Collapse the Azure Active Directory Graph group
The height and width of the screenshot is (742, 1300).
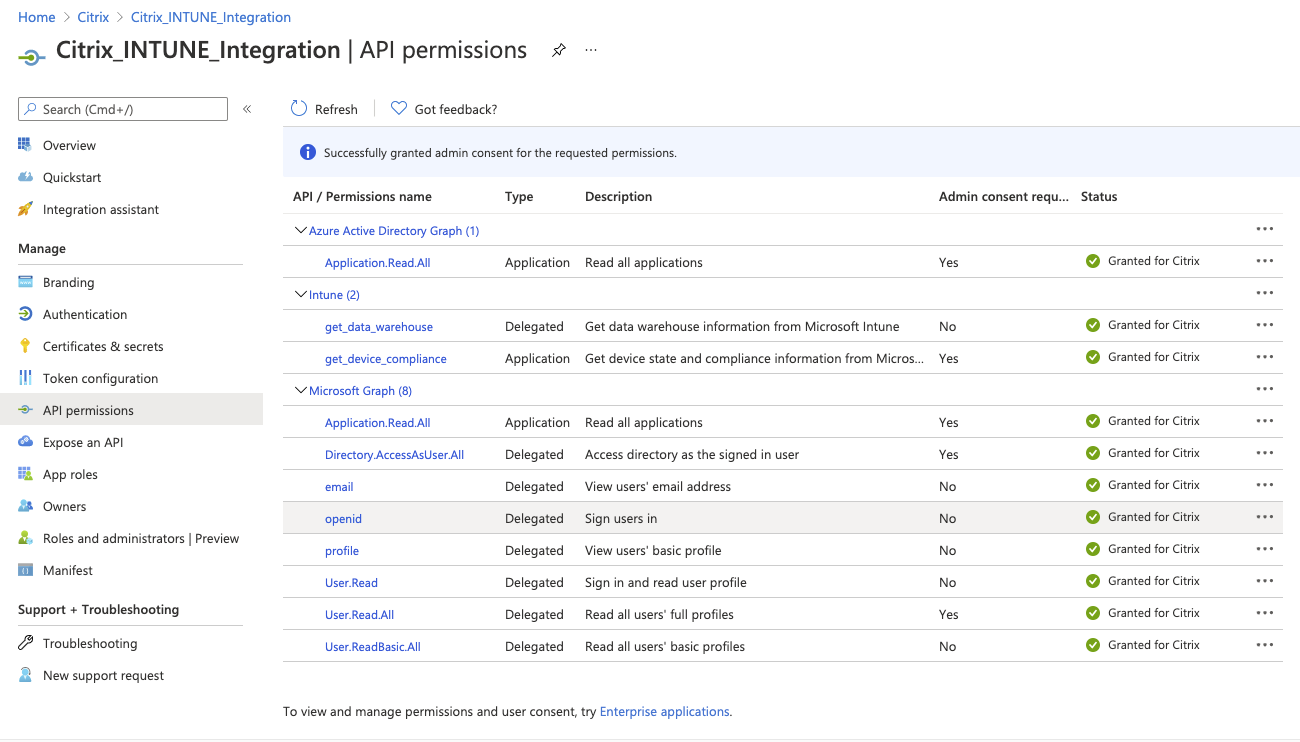coord(300,230)
